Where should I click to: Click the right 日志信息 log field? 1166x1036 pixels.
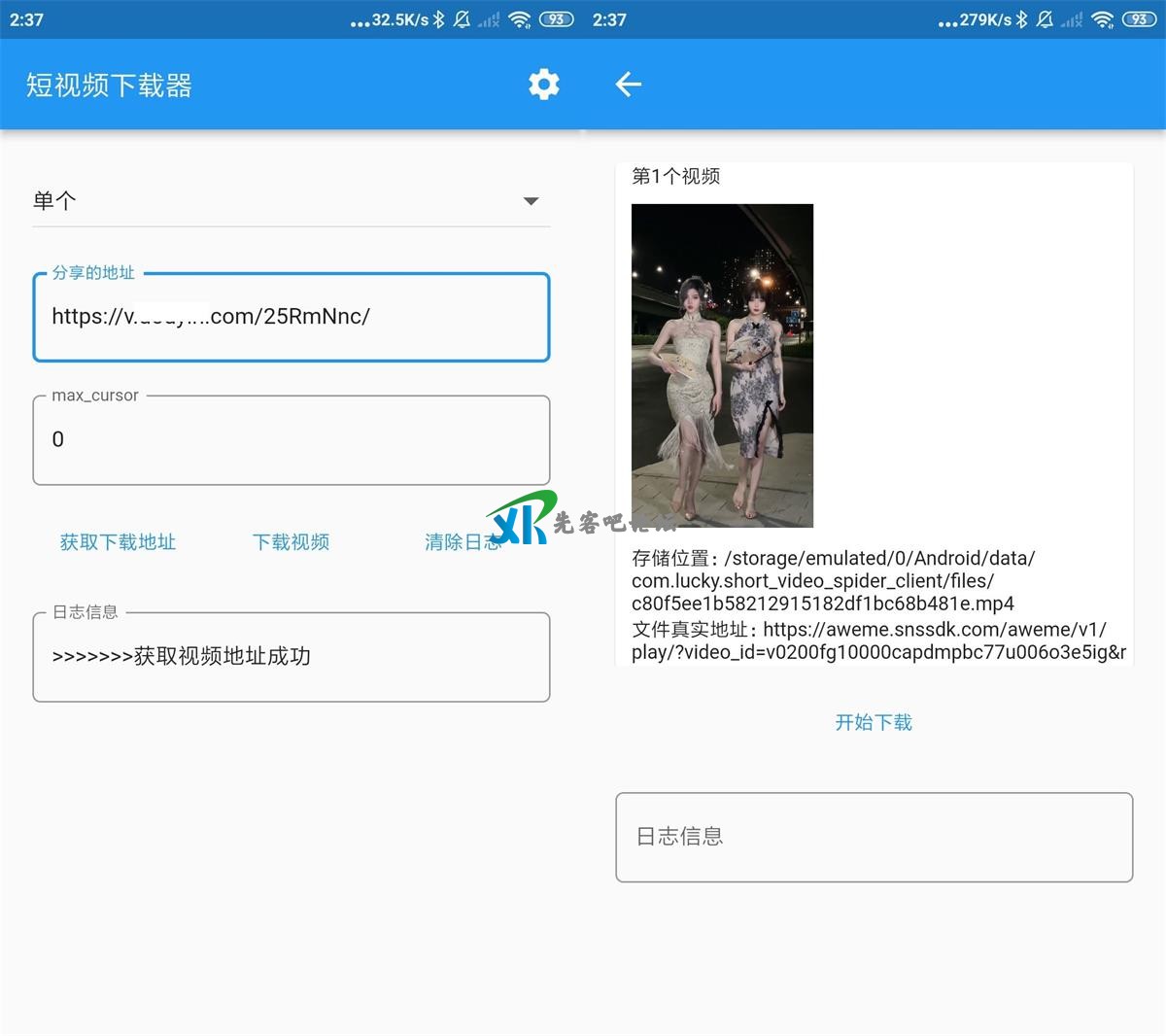[874, 837]
